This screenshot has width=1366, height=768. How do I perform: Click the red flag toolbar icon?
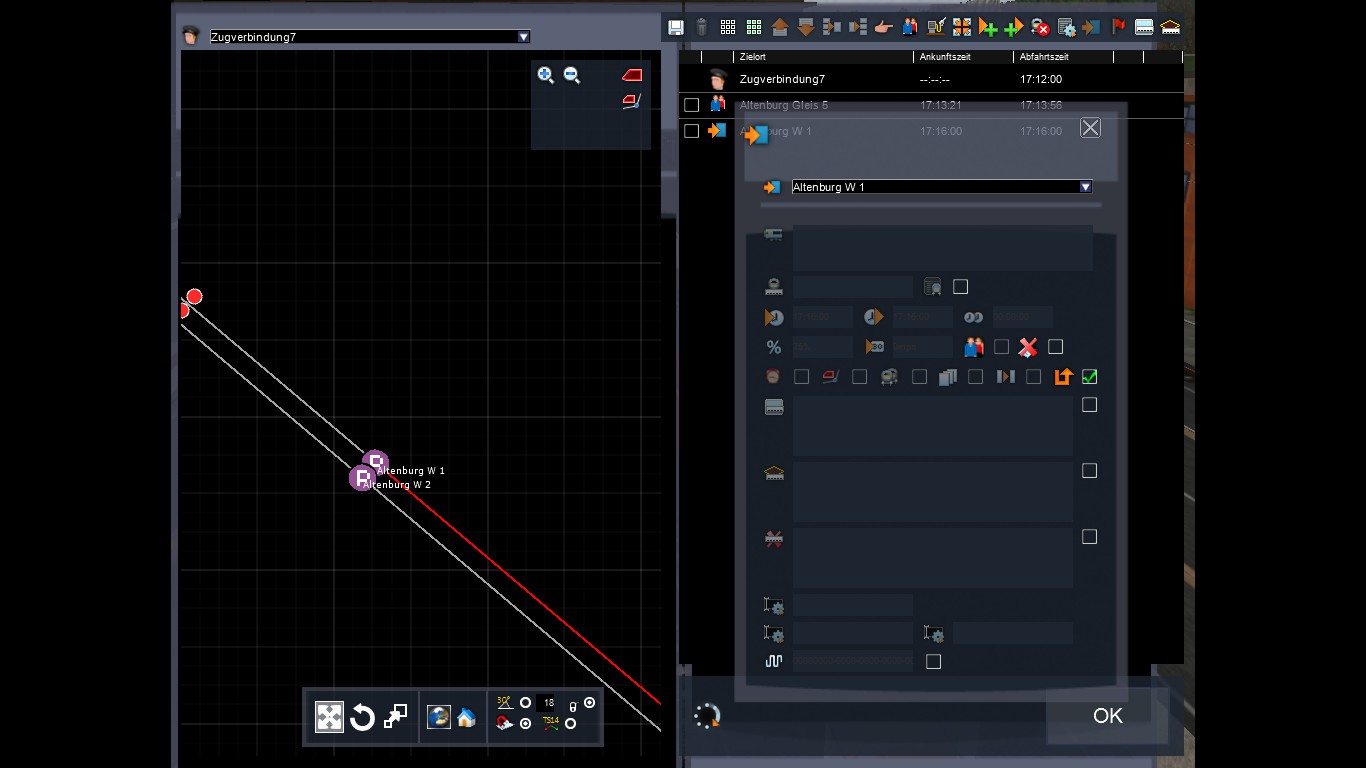[x=1119, y=28]
